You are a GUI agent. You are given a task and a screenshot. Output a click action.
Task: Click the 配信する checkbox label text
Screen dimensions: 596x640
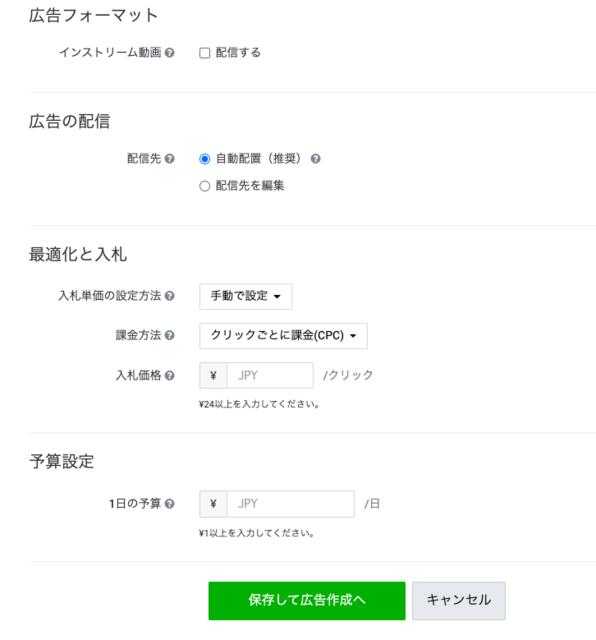pyautogui.click(x=238, y=53)
